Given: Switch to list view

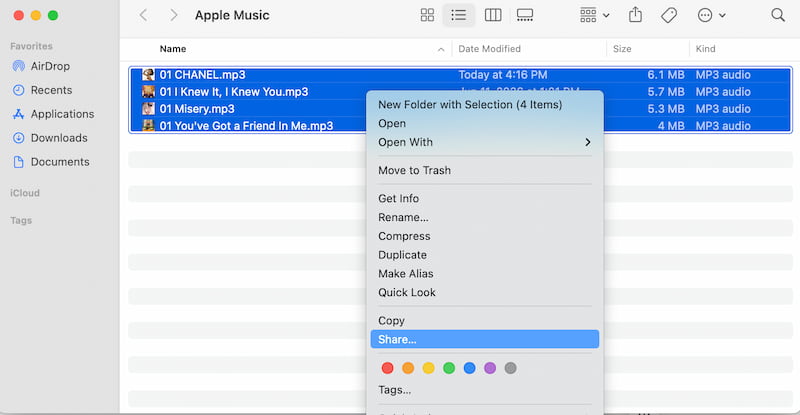Looking at the screenshot, I should pos(458,15).
